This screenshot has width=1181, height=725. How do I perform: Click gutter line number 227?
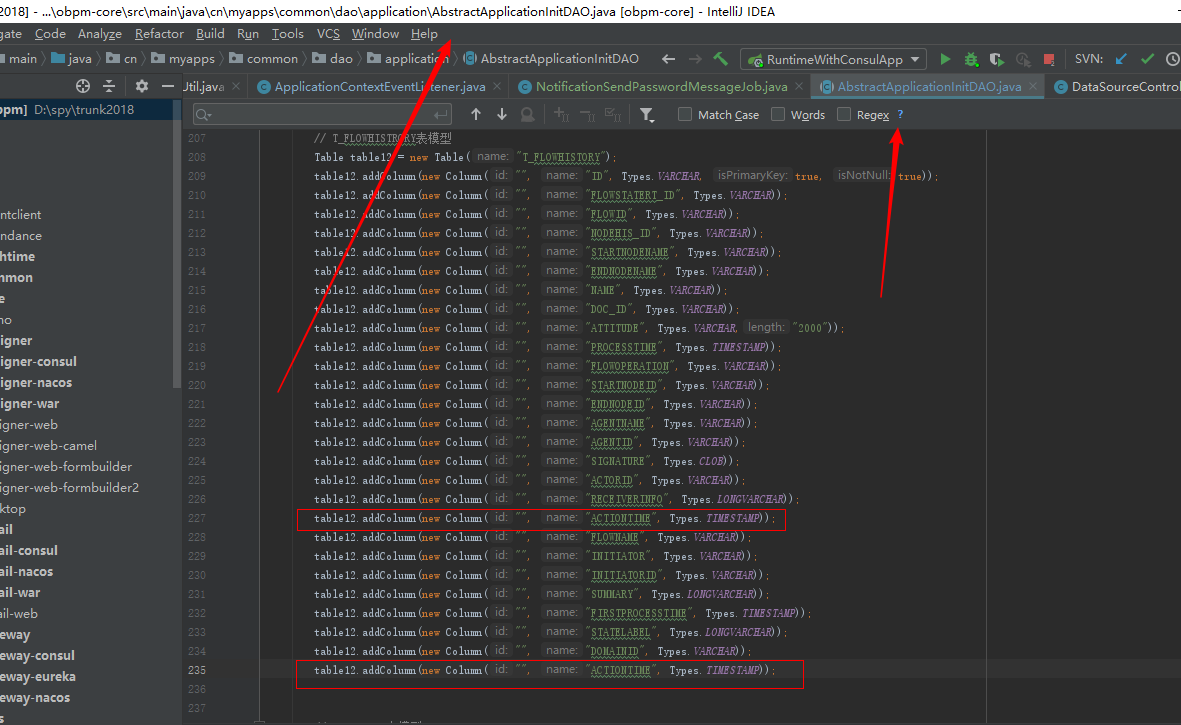pyautogui.click(x=197, y=518)
